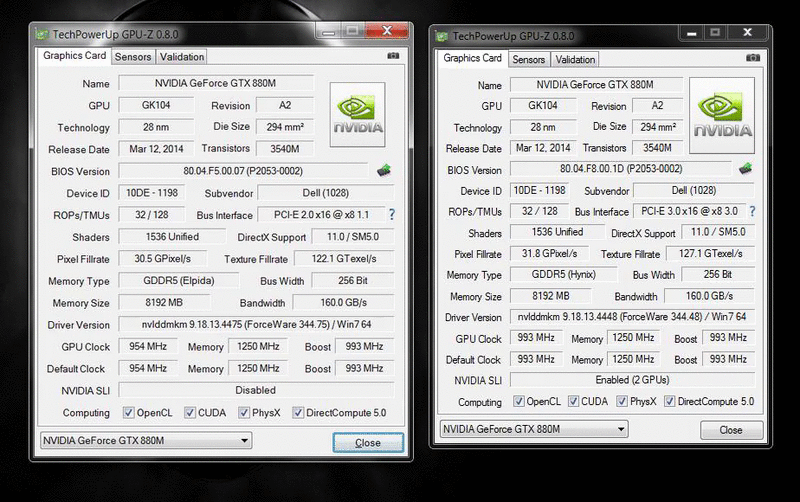800x502 pixels.
Task: Toggle DirectCompute 5.0 checkbox in right window
Action: [669, 401]
